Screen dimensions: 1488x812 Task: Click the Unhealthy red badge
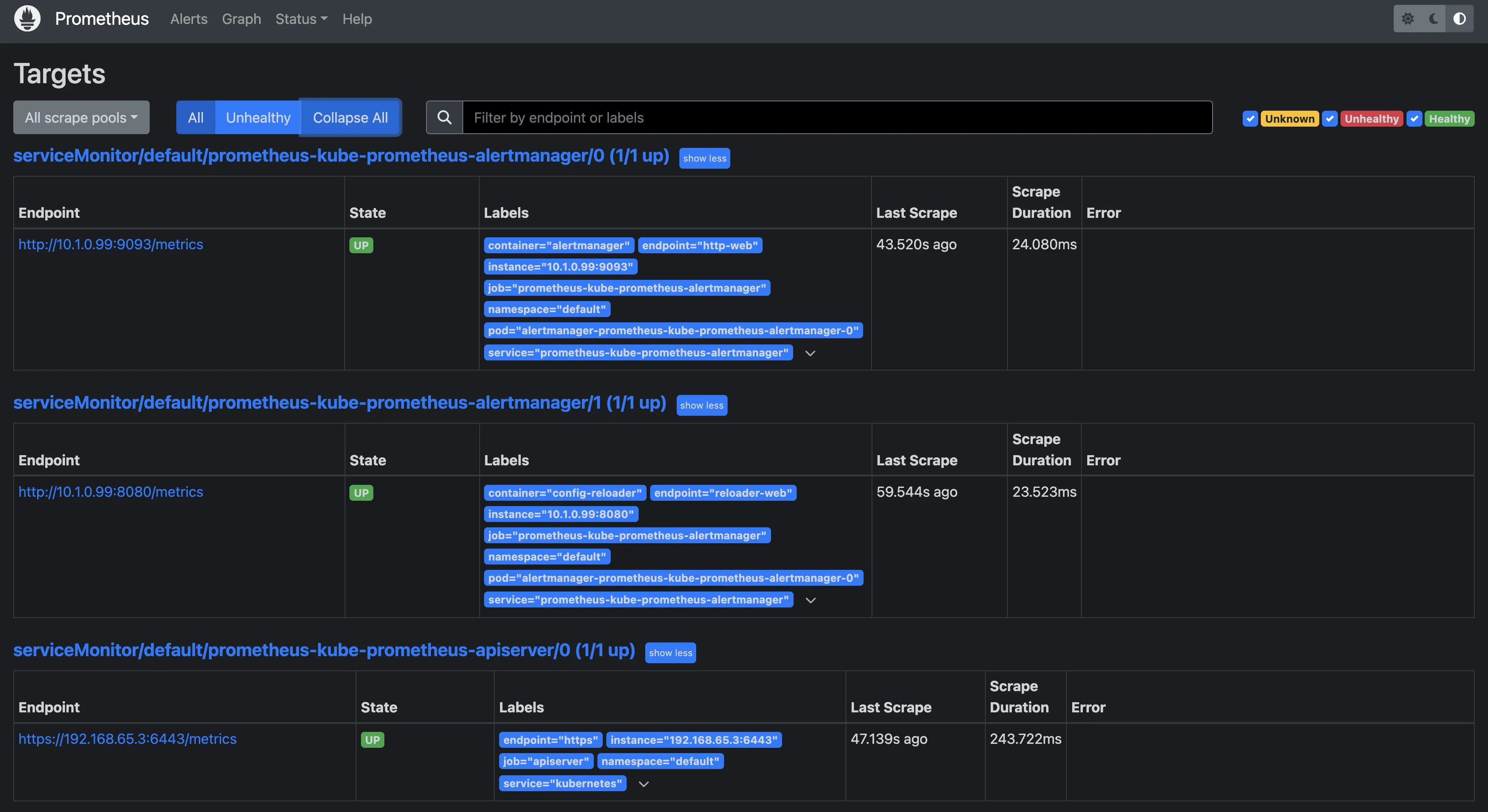(x=1372, y=119)
